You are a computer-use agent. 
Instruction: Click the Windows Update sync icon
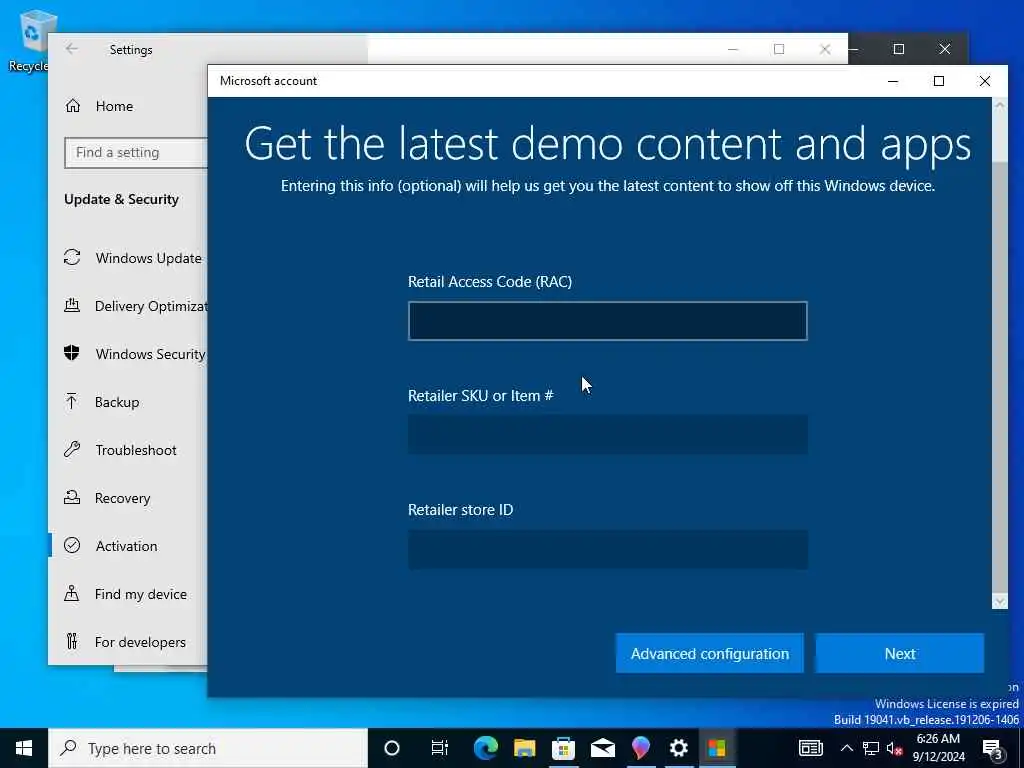[x=72, y=257]
